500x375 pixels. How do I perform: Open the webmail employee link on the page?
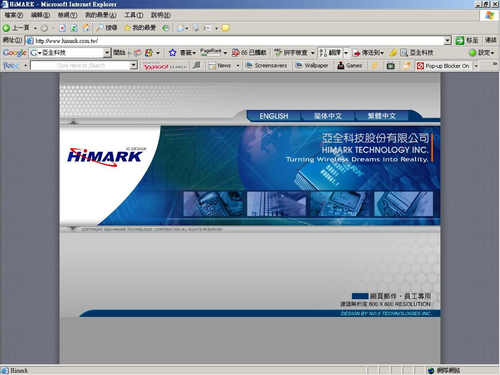pos(400,296)
